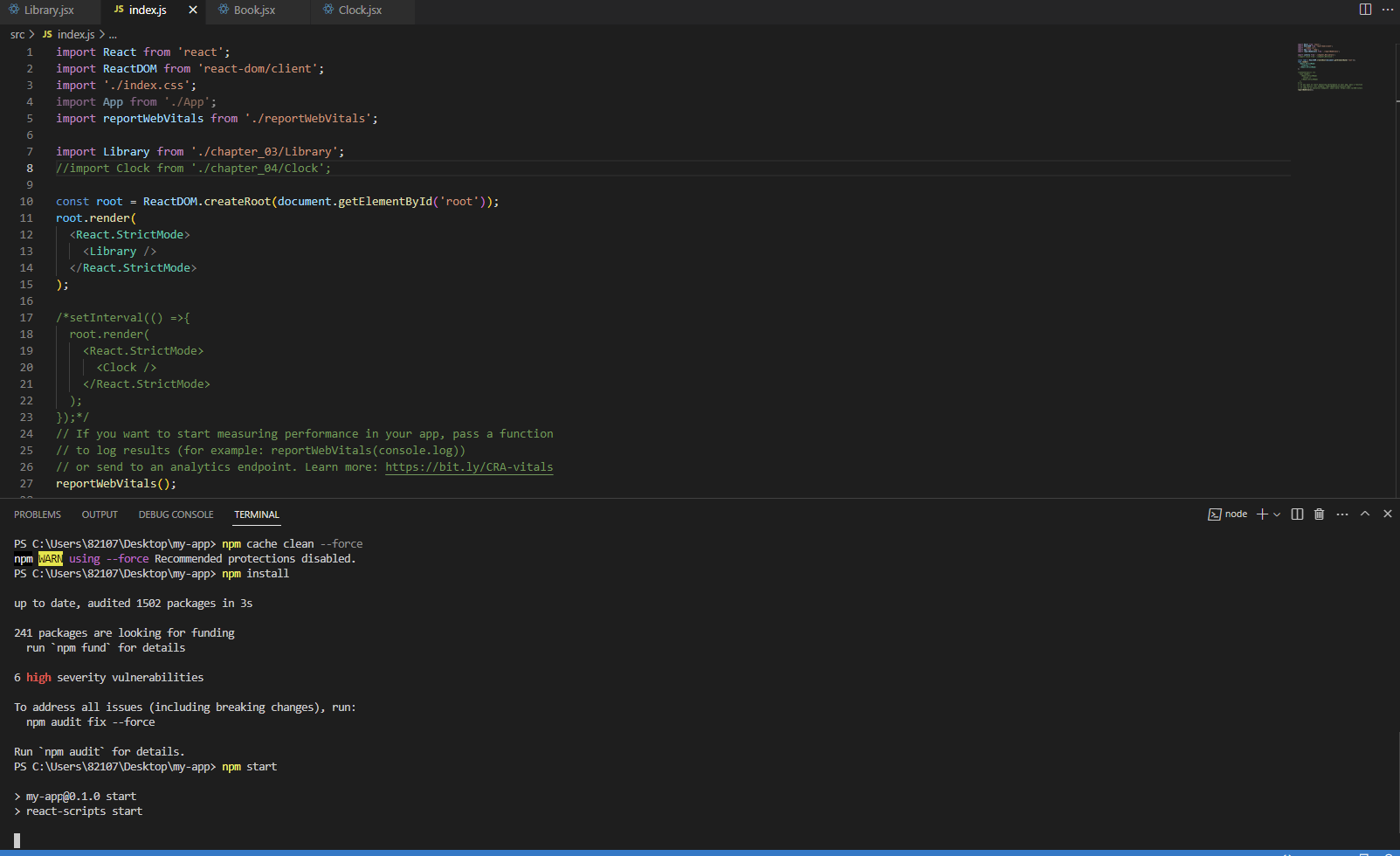Click line number 8 in the gutter
This screenshot has width=1400, height=856.
click(30, 168)
